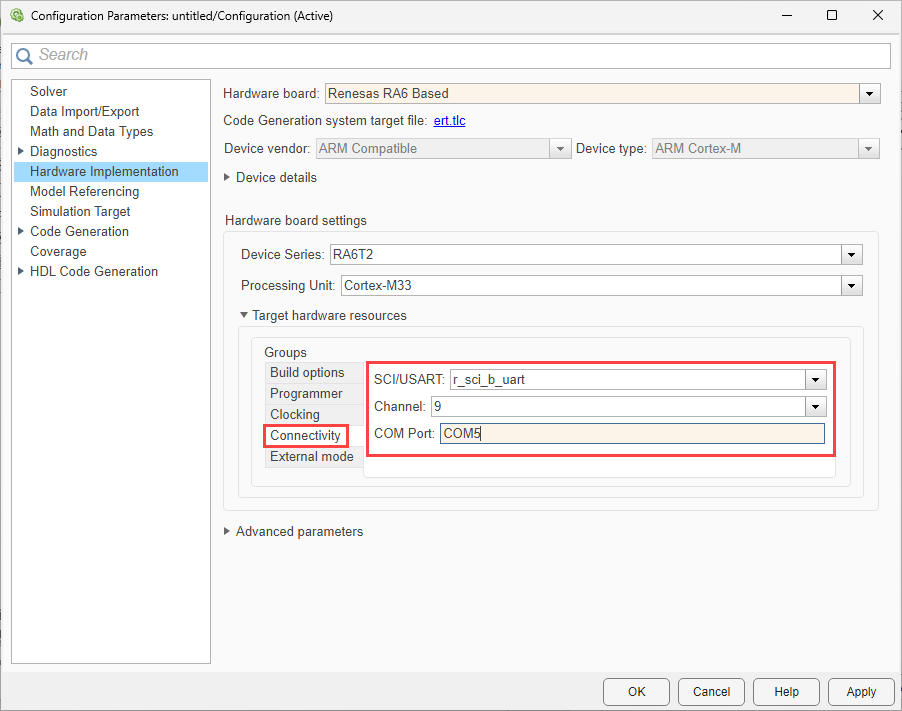The image size is (902, 711).
Task: Click the search magnifier icon
Action: pos(24,56)
